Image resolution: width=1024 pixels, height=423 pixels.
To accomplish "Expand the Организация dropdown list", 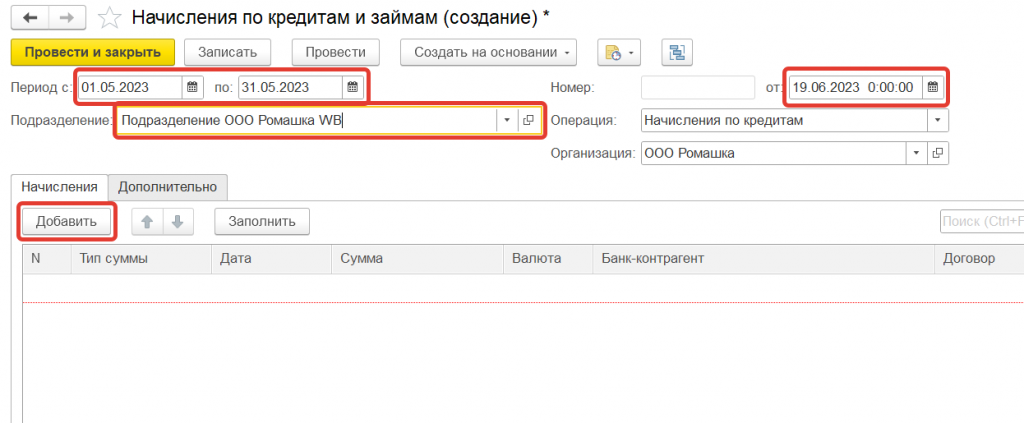I will 915,153.
